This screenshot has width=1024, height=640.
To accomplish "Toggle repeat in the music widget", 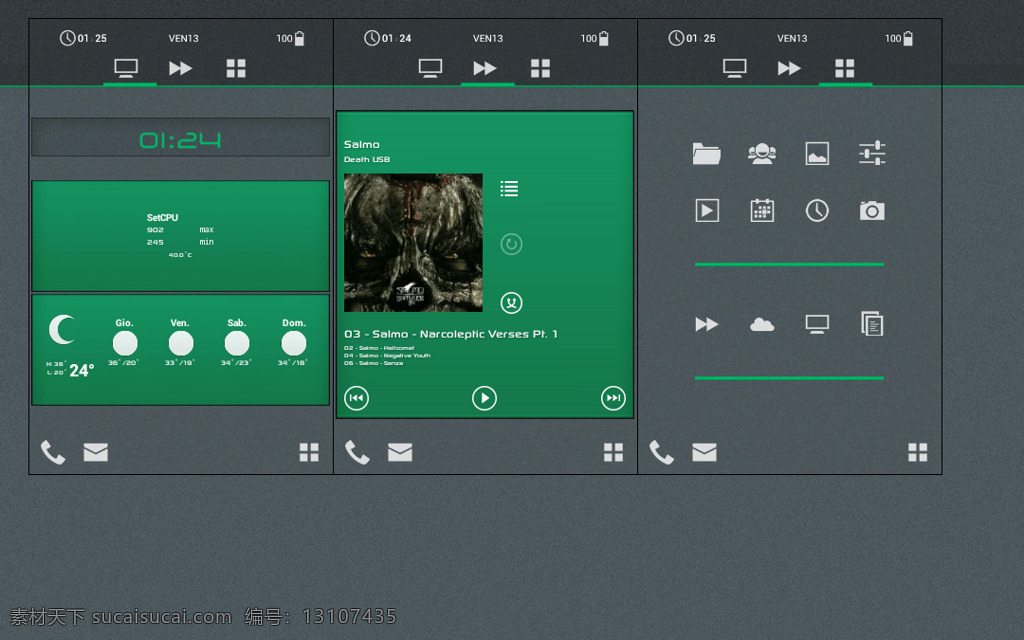I will coord(511,244).
